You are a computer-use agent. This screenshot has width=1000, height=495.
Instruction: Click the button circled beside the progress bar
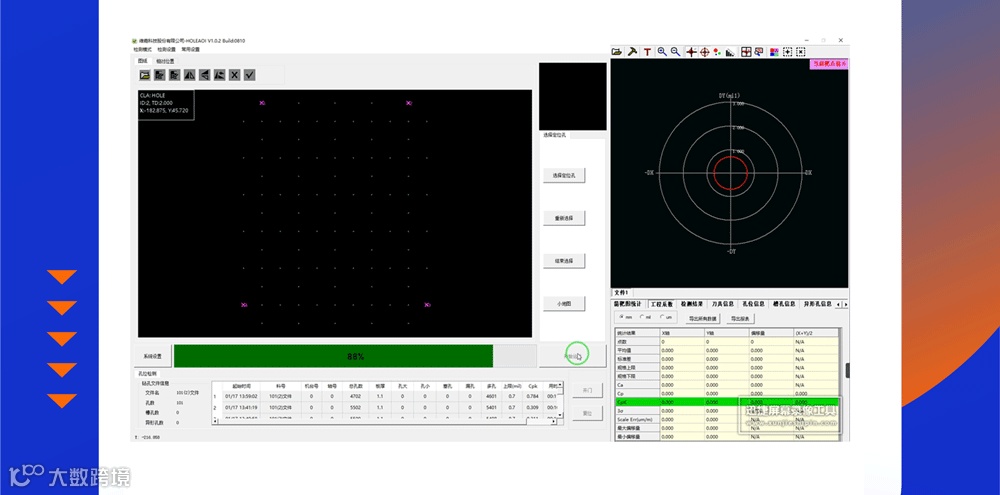point(573,356)
